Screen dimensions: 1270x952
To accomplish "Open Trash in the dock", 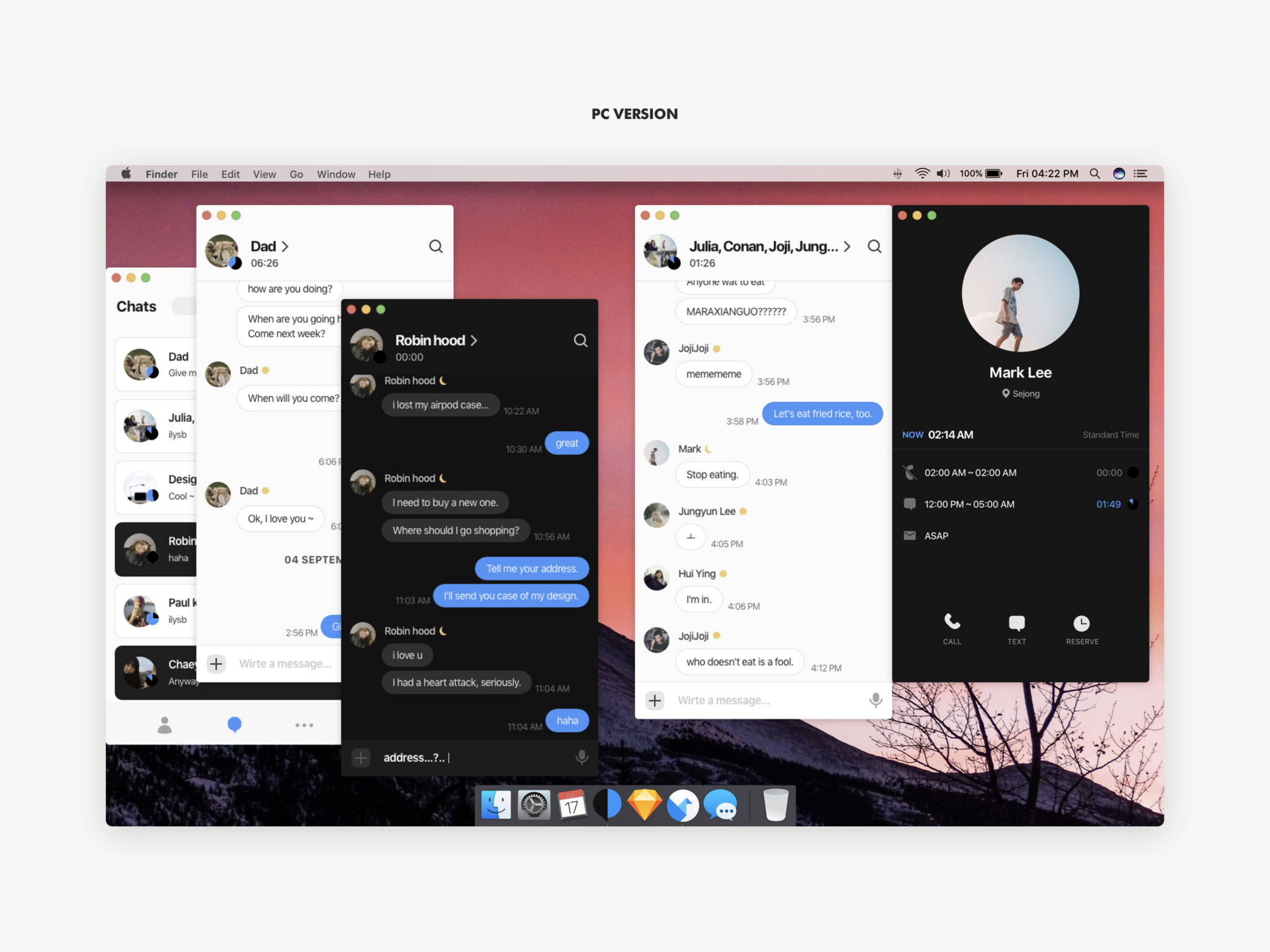I will pos(775,804).
